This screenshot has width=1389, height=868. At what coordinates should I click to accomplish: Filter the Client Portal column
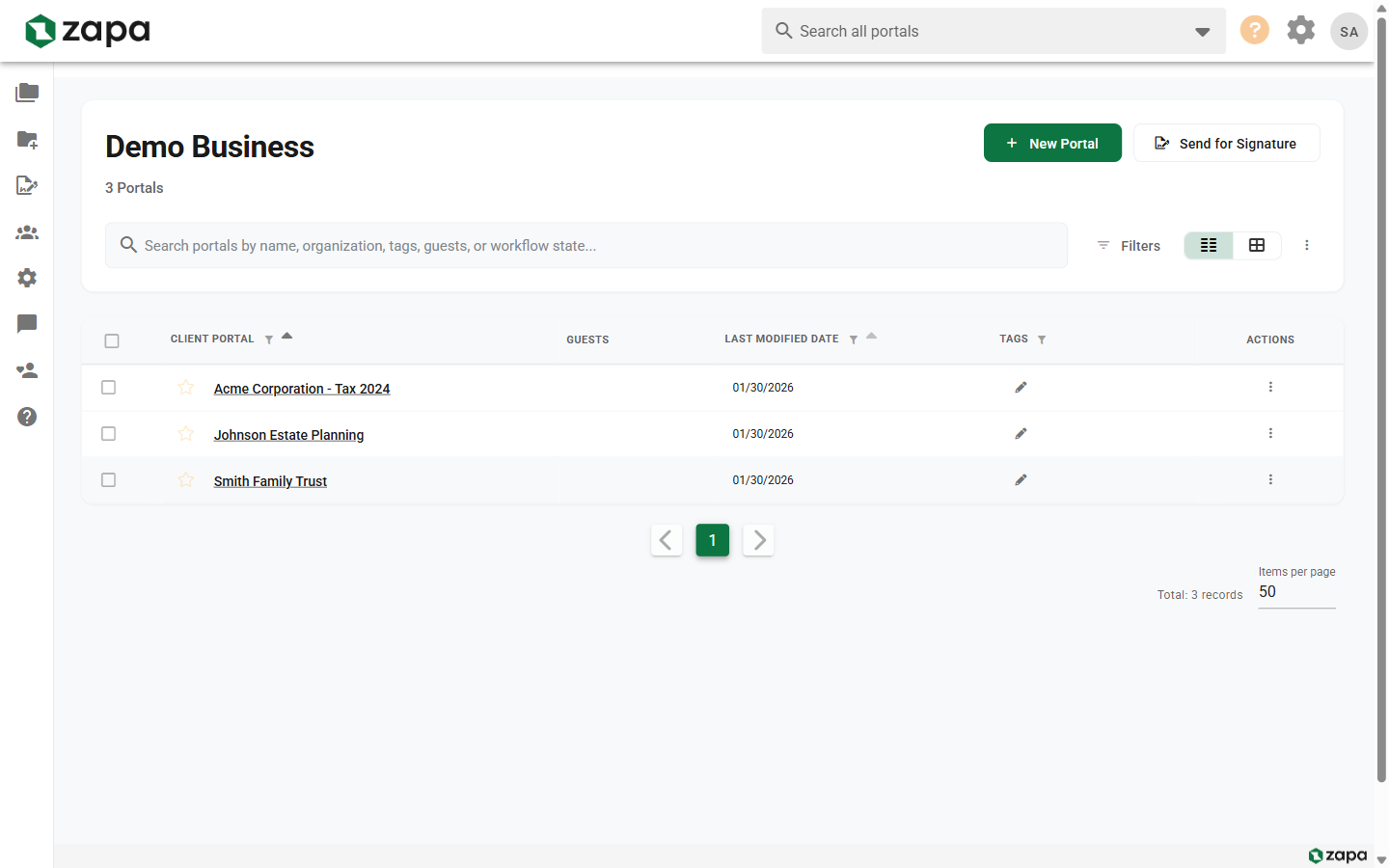click(269, 339)
